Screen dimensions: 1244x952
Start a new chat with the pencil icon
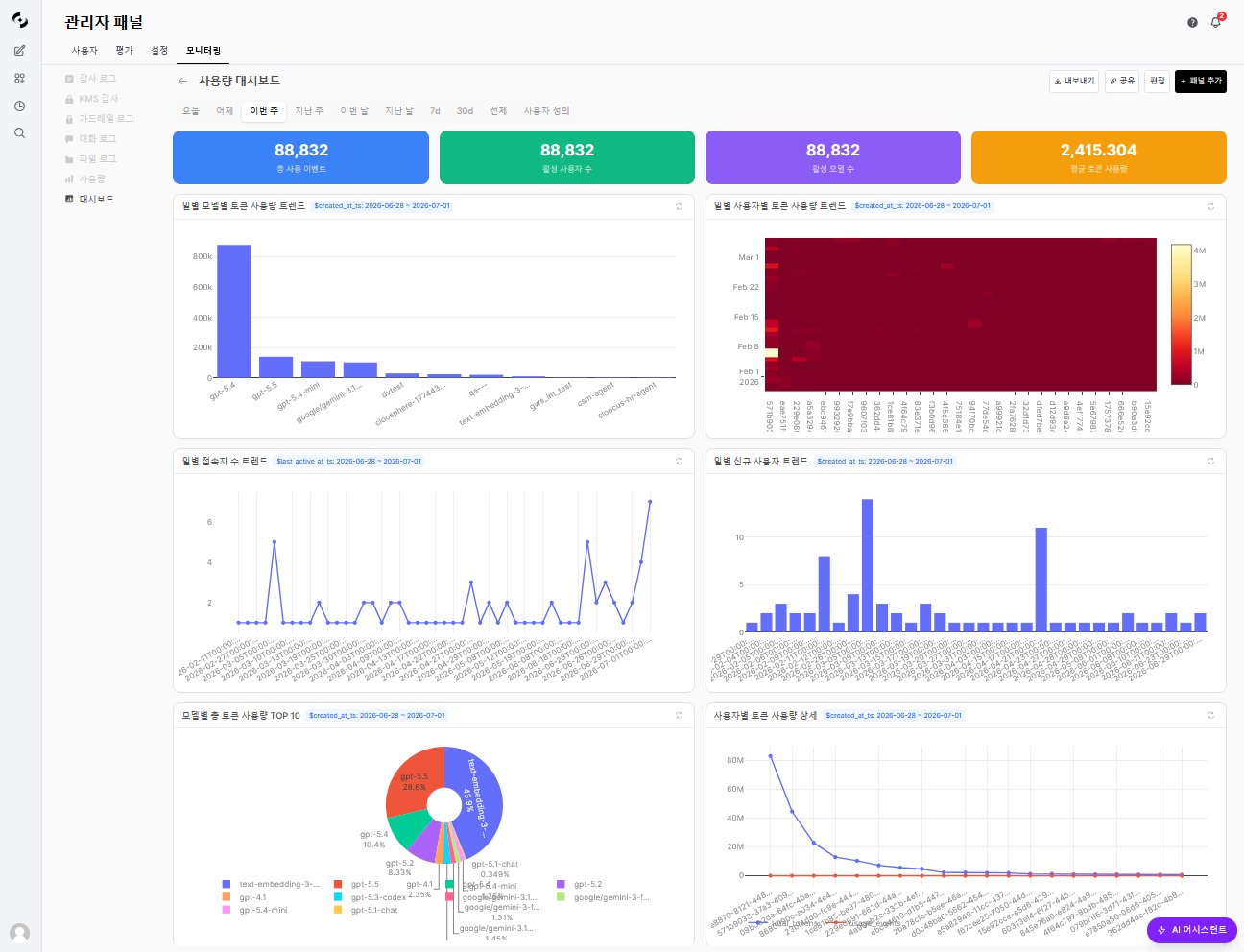tap(19, 50)
